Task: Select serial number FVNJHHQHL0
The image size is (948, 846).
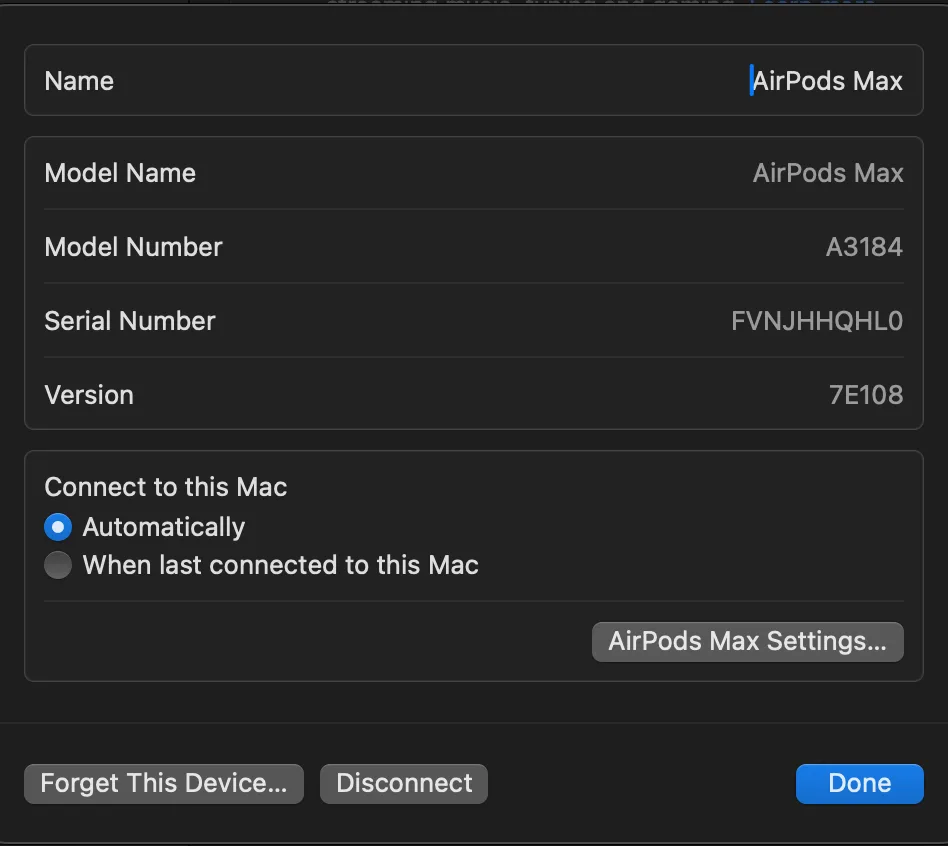Action: coord(817,321)
